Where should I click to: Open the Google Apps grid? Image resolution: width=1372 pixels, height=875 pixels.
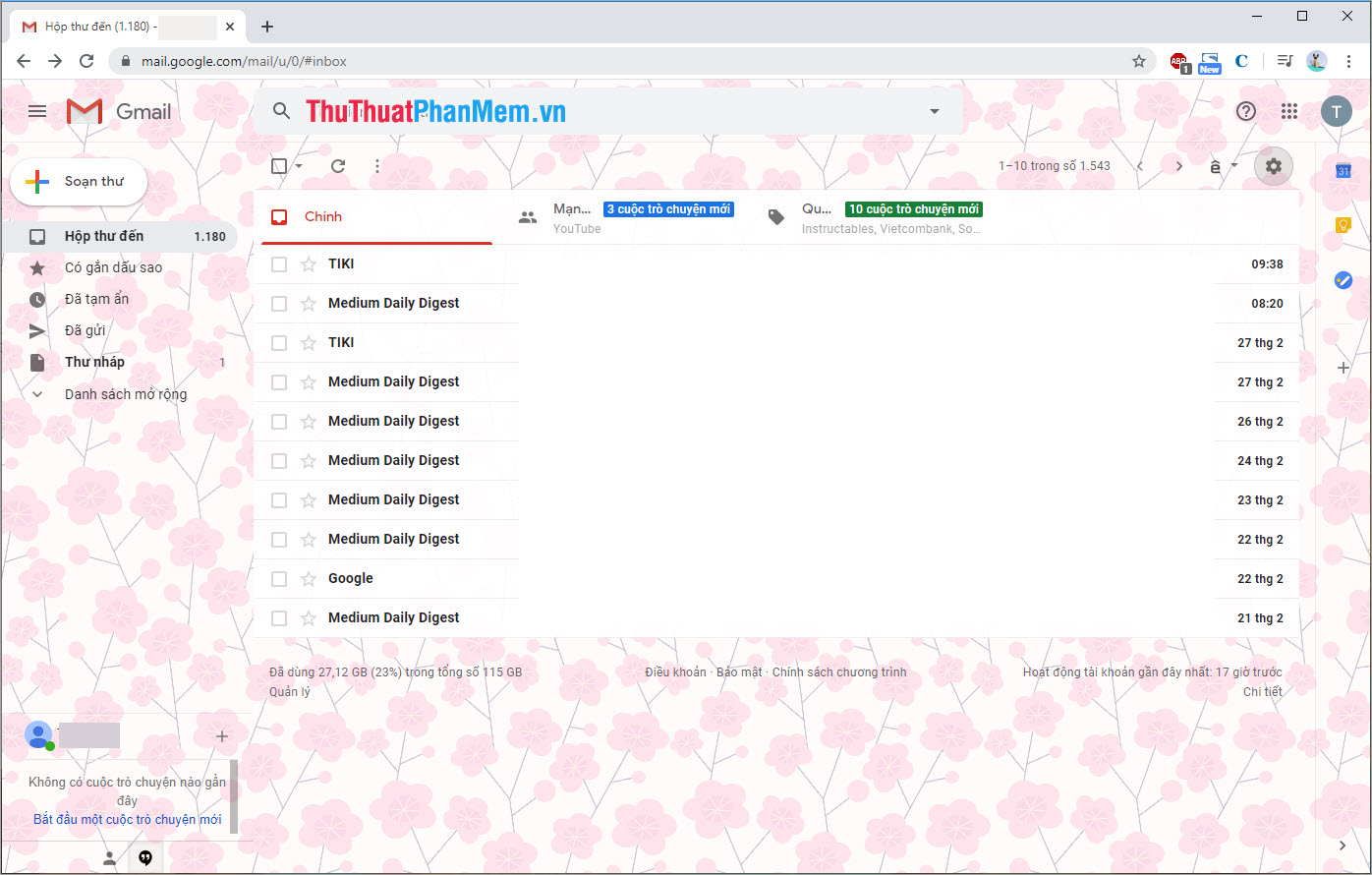1288,111
